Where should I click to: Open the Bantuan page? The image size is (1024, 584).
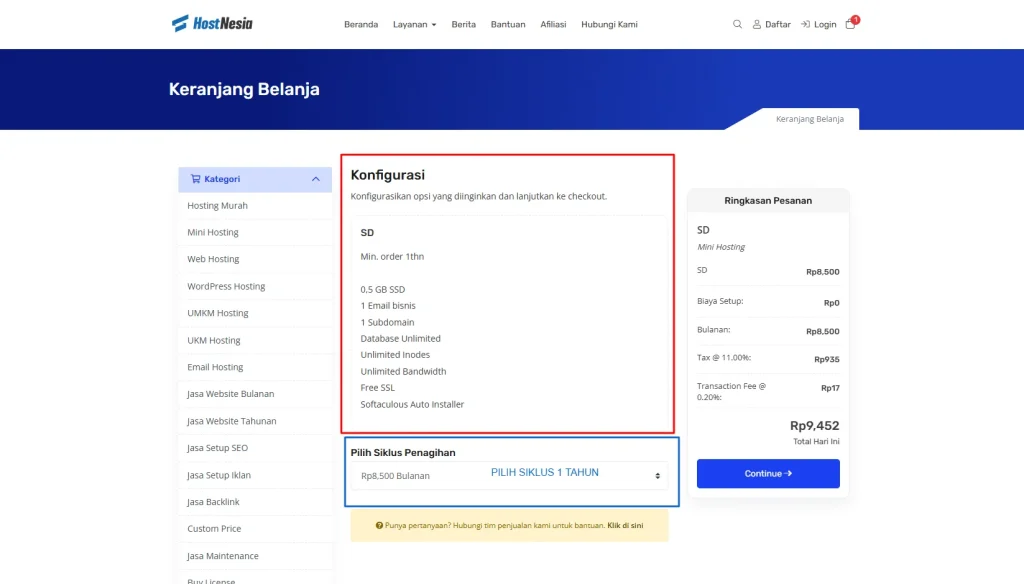[x=508, y=24]
